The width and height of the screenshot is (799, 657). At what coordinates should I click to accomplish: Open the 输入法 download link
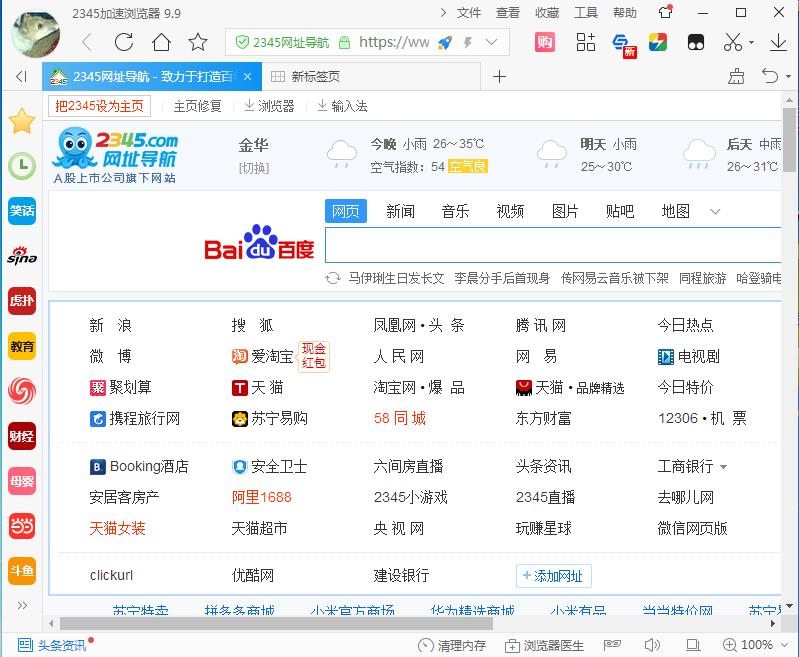click(x=342, y=106)
